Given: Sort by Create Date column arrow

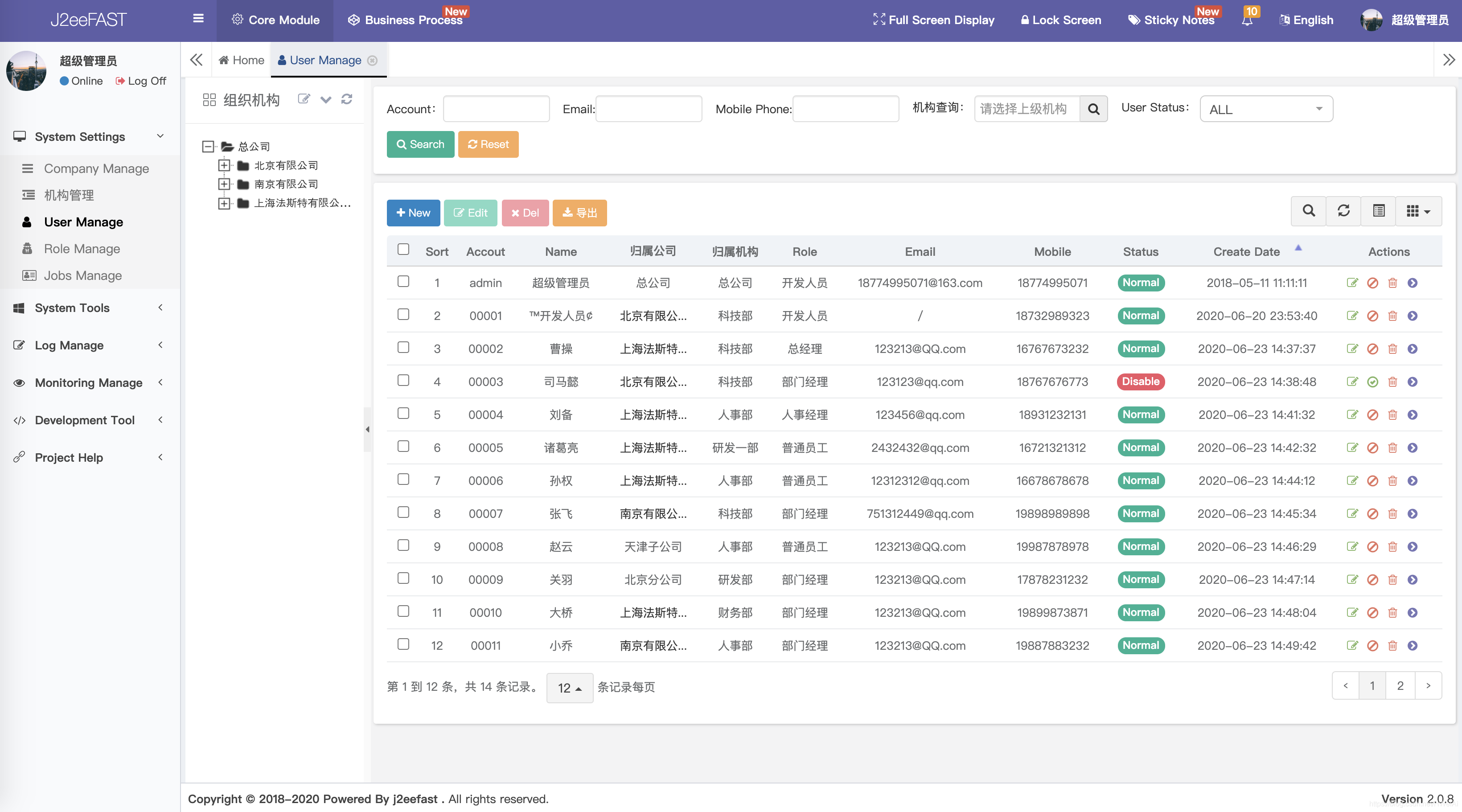Looking at the screenshot, I should [1298, 248].
